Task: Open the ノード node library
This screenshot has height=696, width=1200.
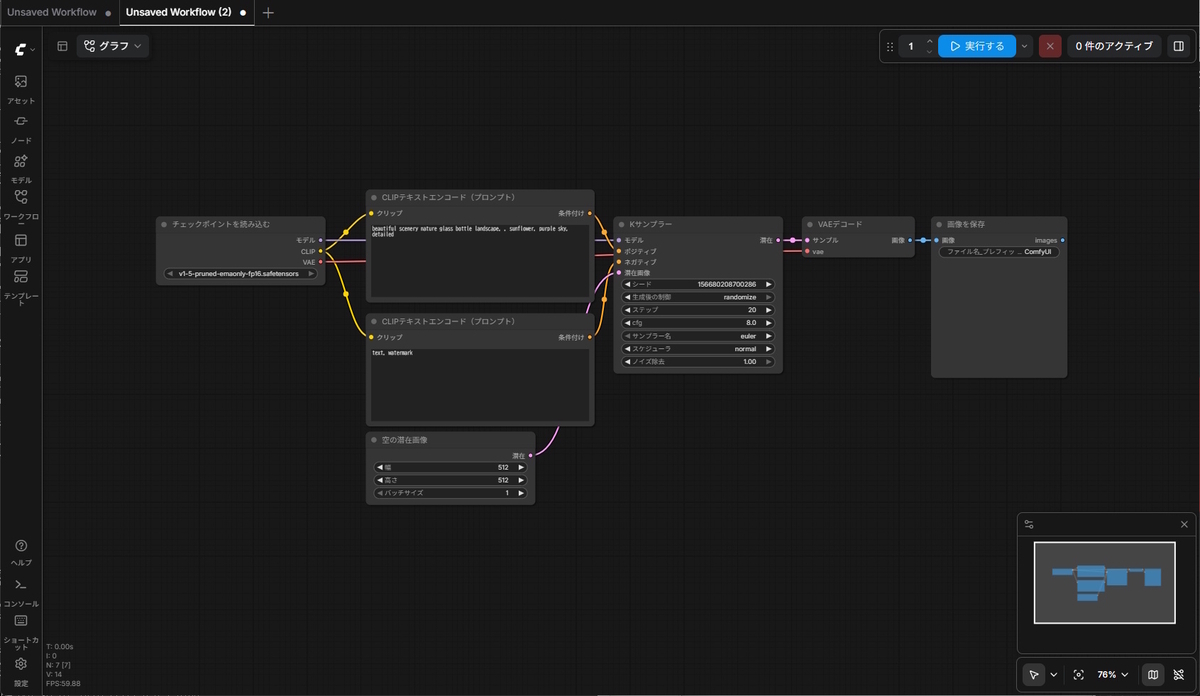Action: point(21,128)
